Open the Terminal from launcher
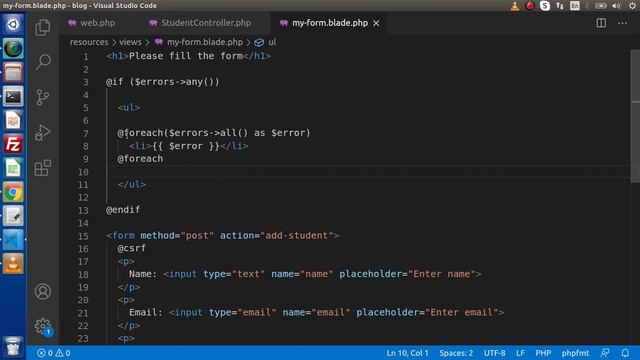Screen dimensions: 640x360 coord(13,96)
